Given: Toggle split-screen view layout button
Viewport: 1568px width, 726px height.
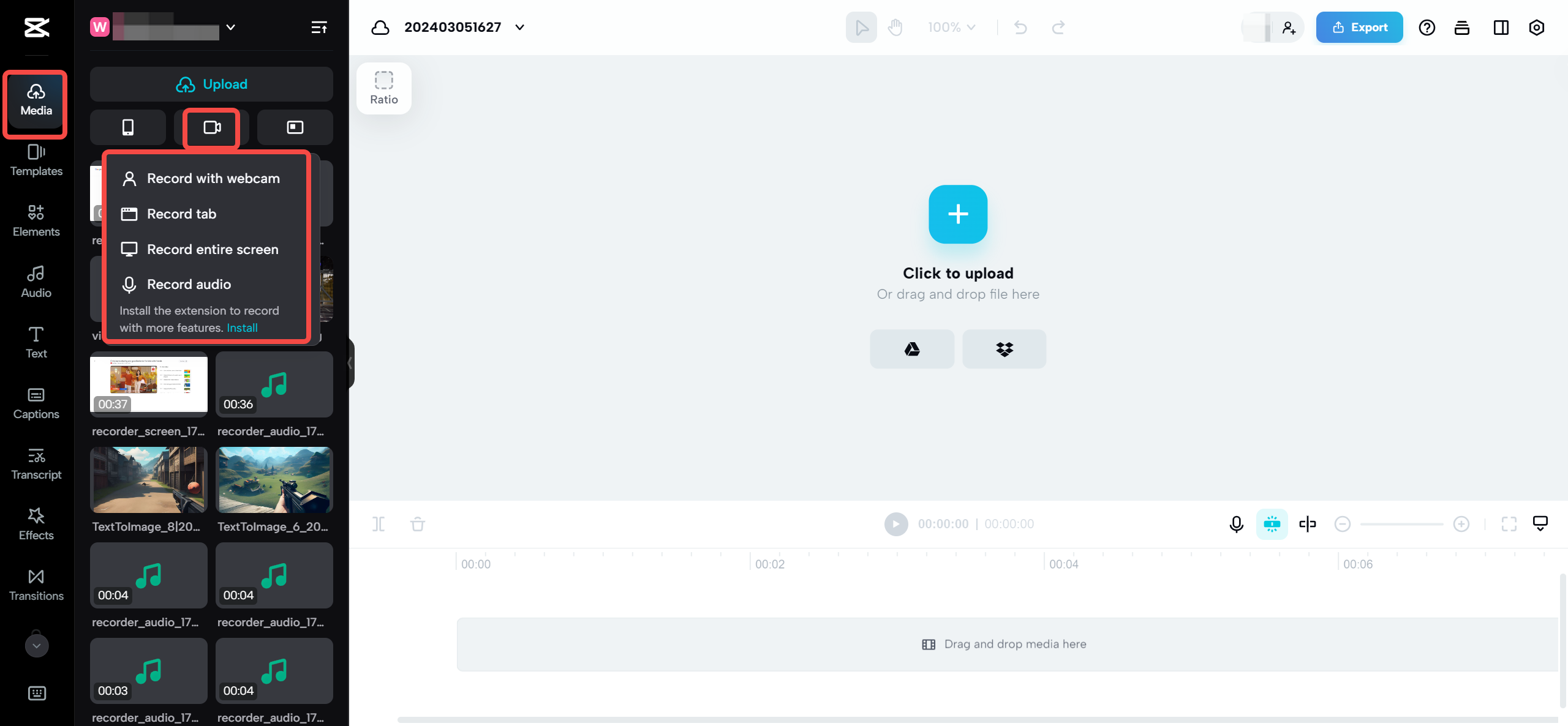Looking at the screenshot, I should click(x=1500, y=27).
